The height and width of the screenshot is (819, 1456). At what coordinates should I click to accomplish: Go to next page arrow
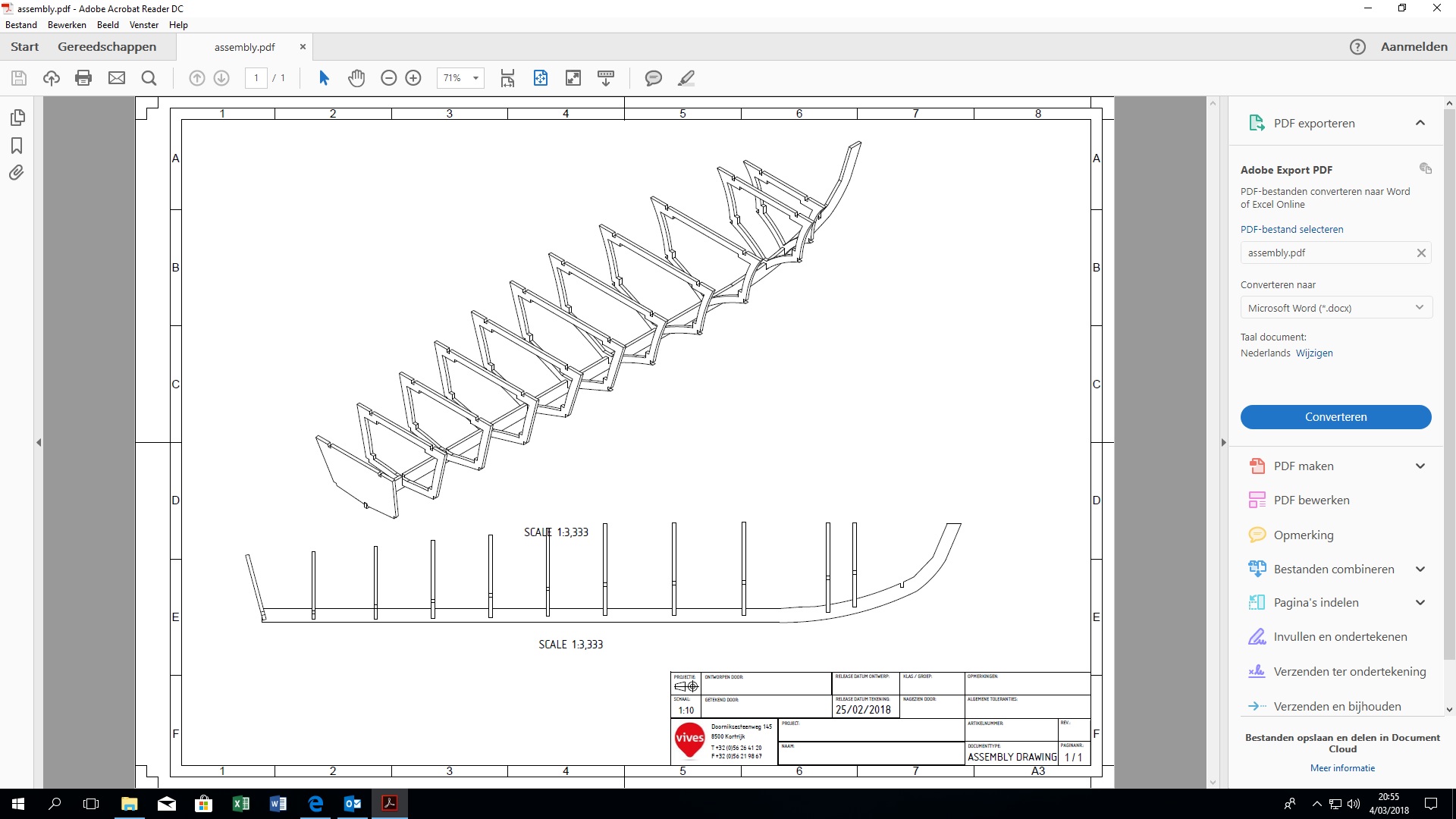pos(221,78)
